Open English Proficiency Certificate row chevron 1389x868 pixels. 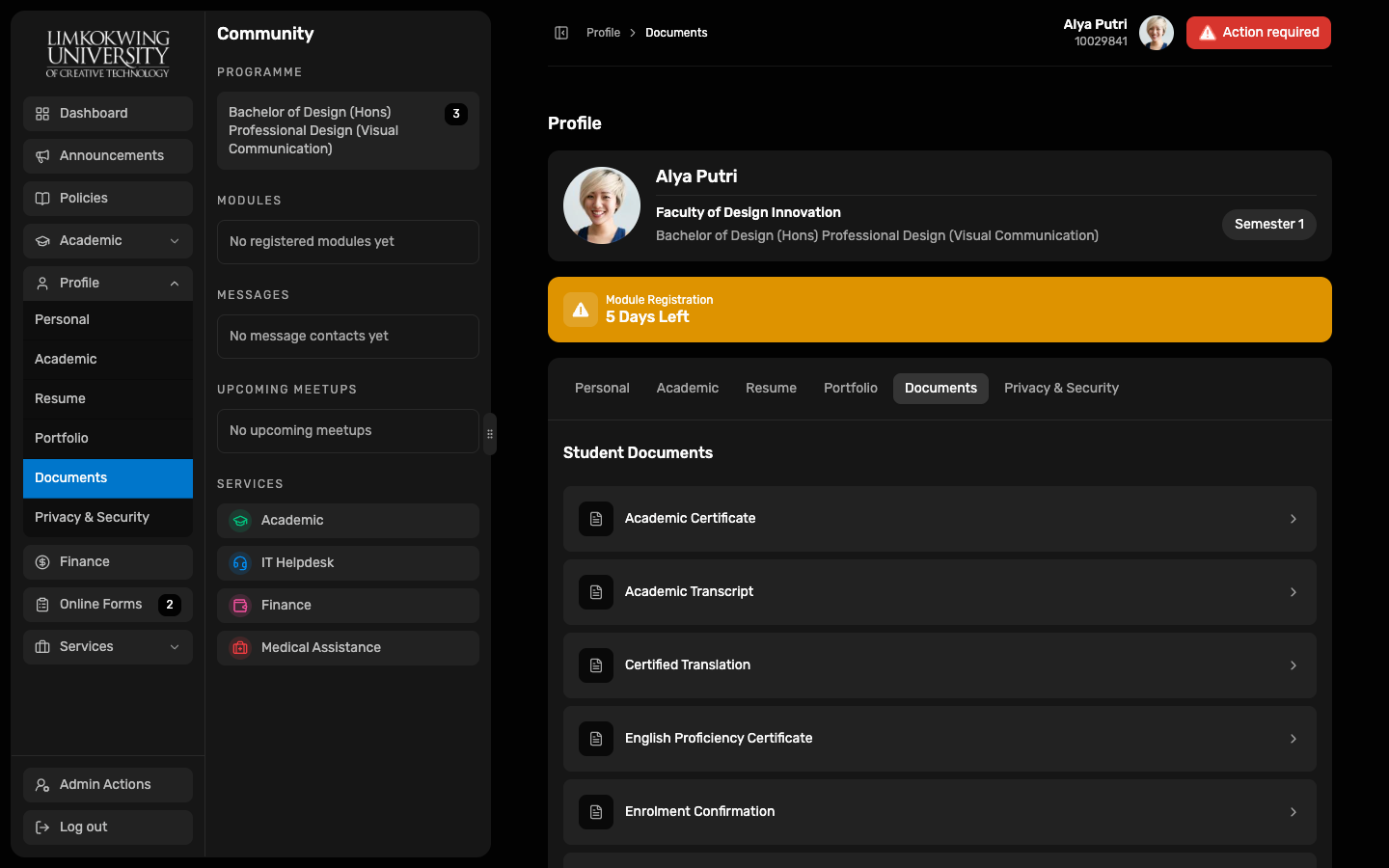click(x=1294, y=739)
